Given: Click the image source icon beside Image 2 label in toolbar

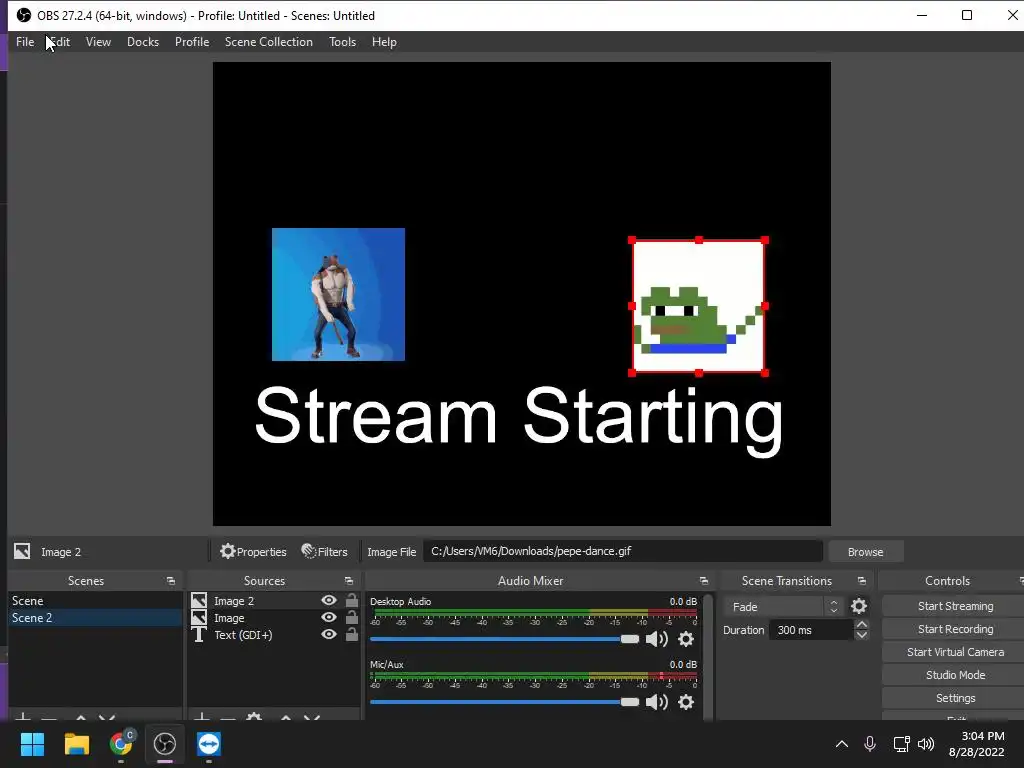Looking at the screenshot, I should coord(22,551).
